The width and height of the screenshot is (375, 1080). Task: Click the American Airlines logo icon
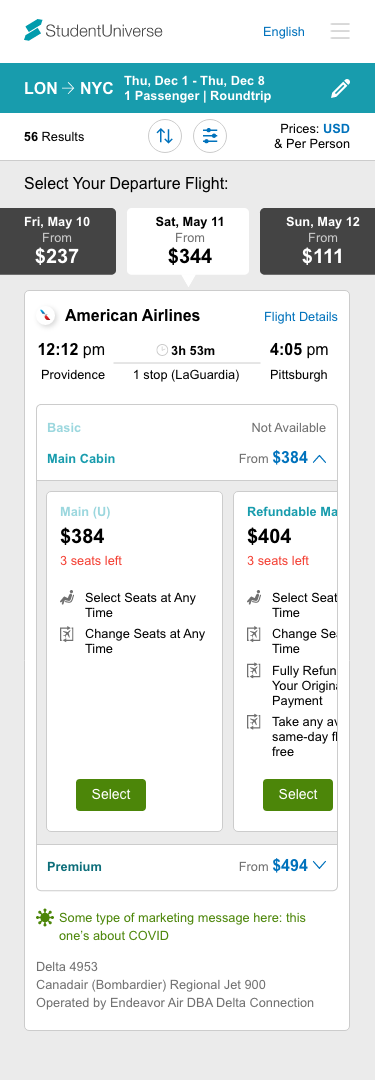(x=46, y=316)
